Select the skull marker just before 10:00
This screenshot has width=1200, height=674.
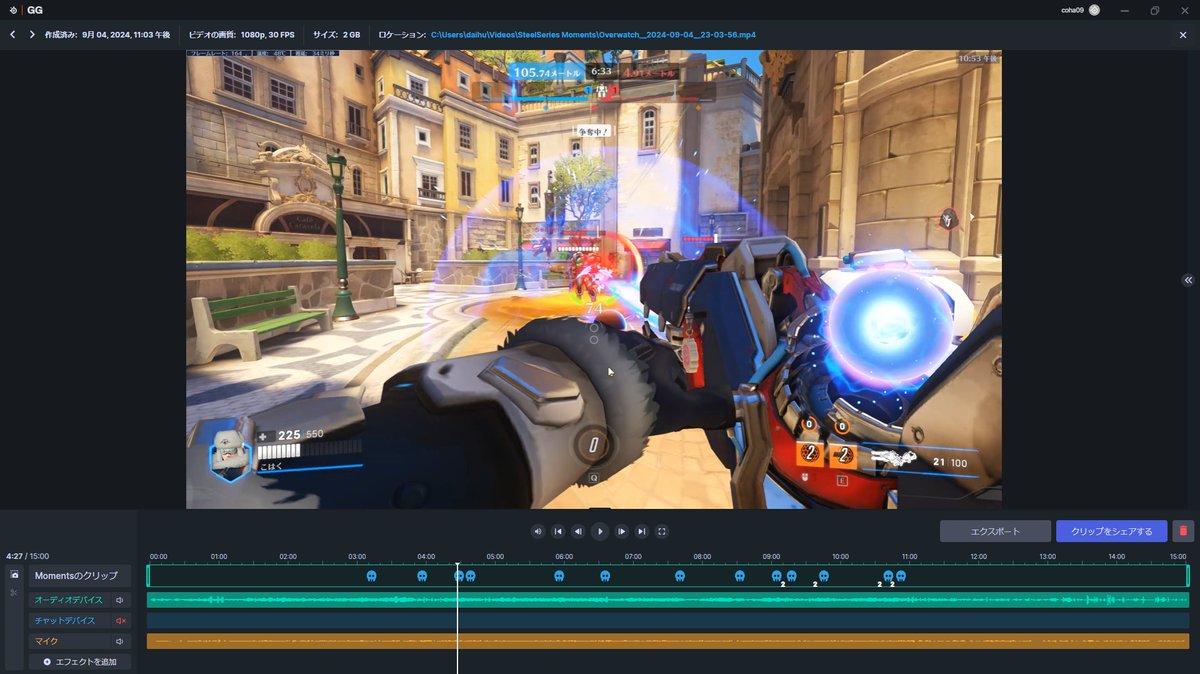click(x=824, y=575)
